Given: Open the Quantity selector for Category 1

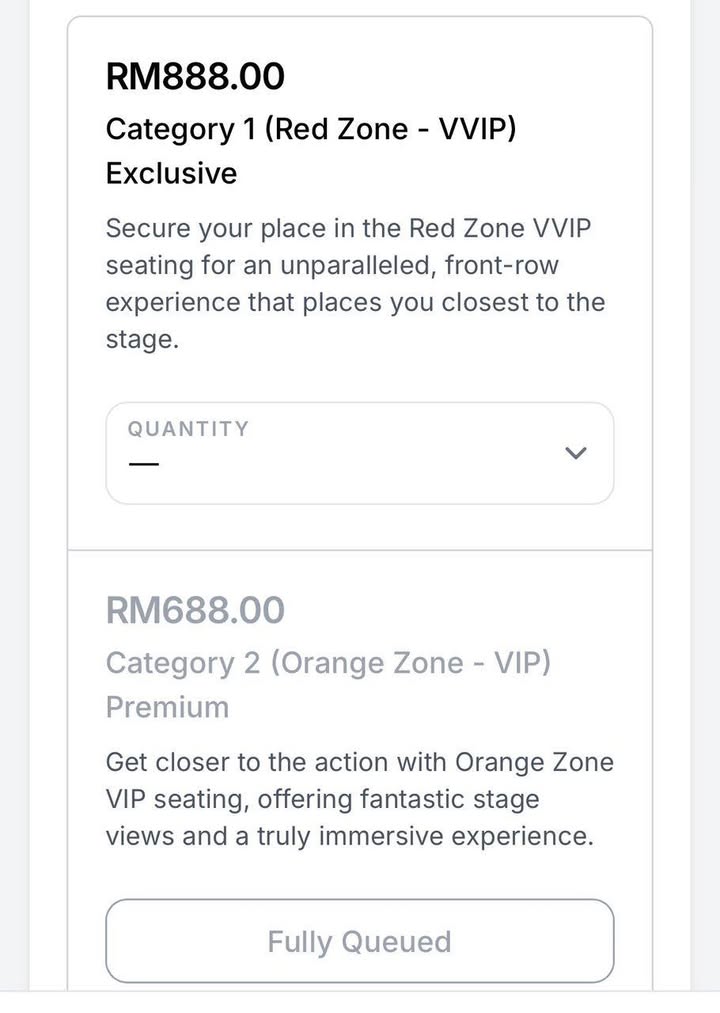Looking at the screenshot, I should pyautogui.click(x=359, y=453).
